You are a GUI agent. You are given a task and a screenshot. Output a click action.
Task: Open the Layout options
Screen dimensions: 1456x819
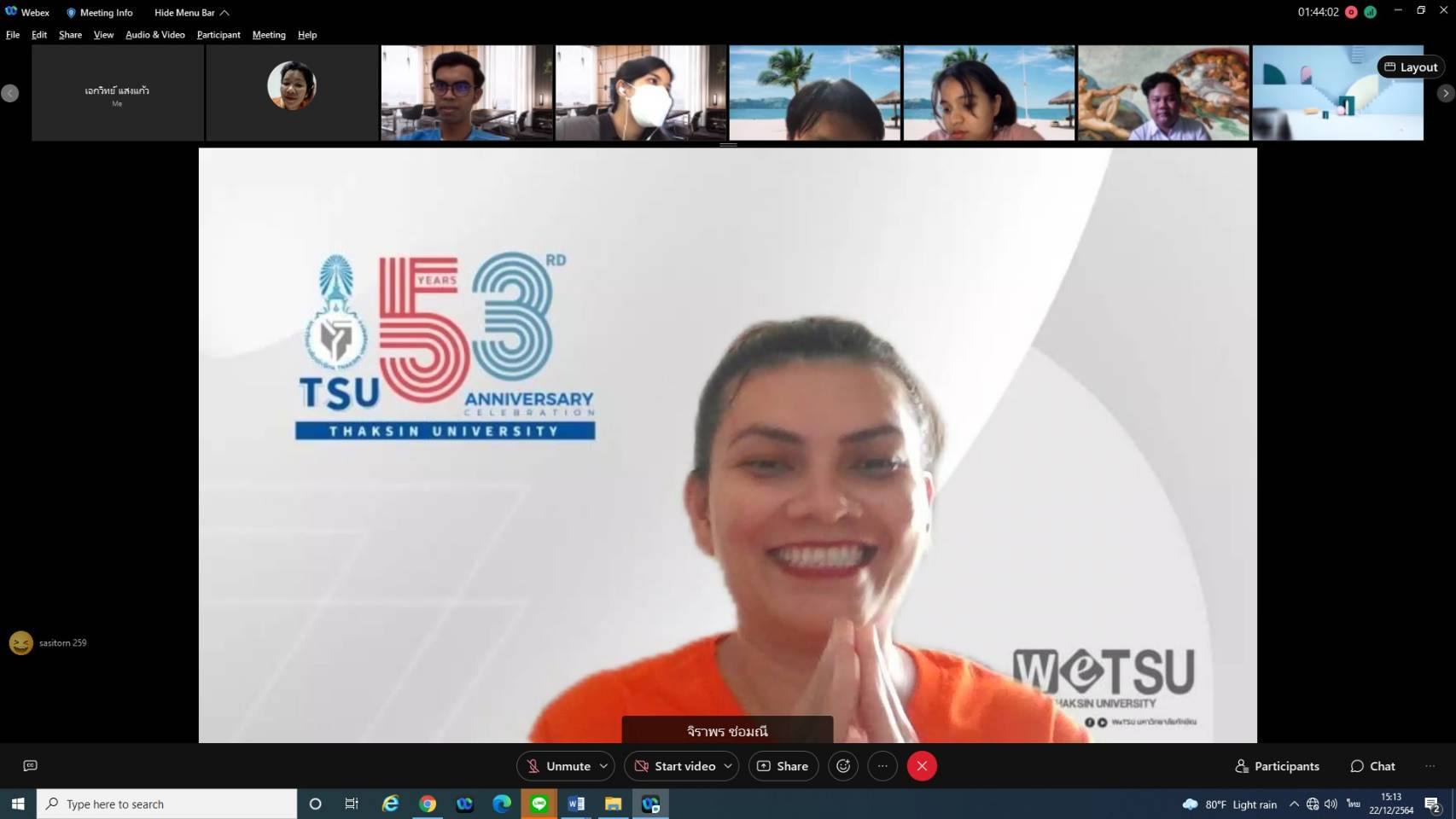[1411, 67]
